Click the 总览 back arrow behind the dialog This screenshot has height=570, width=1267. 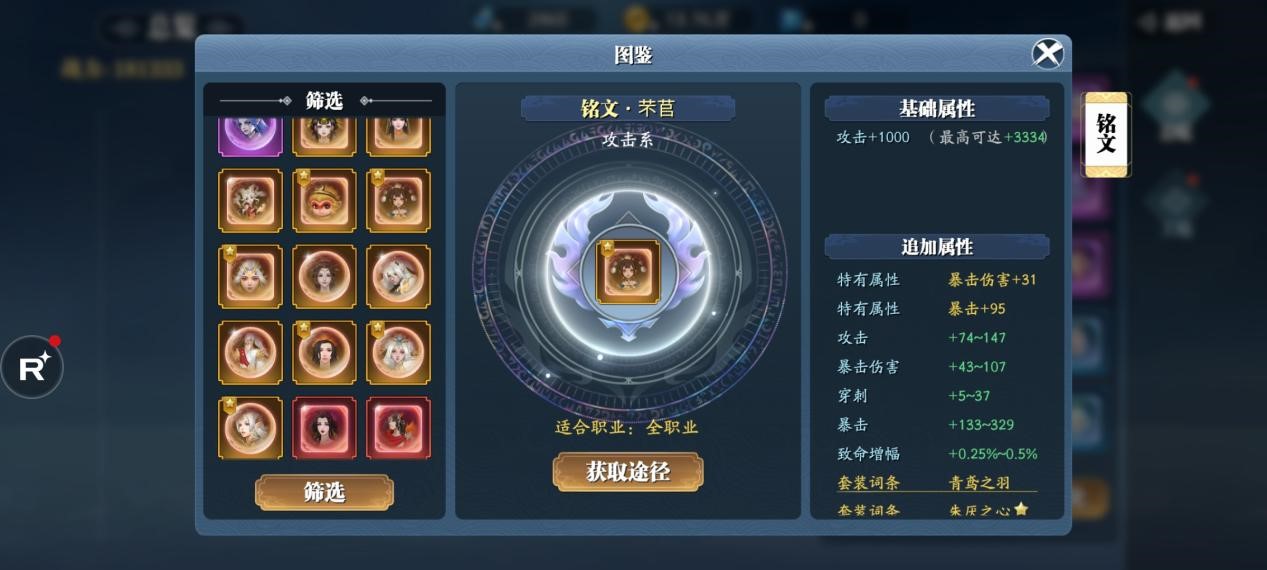click(126, 28)
